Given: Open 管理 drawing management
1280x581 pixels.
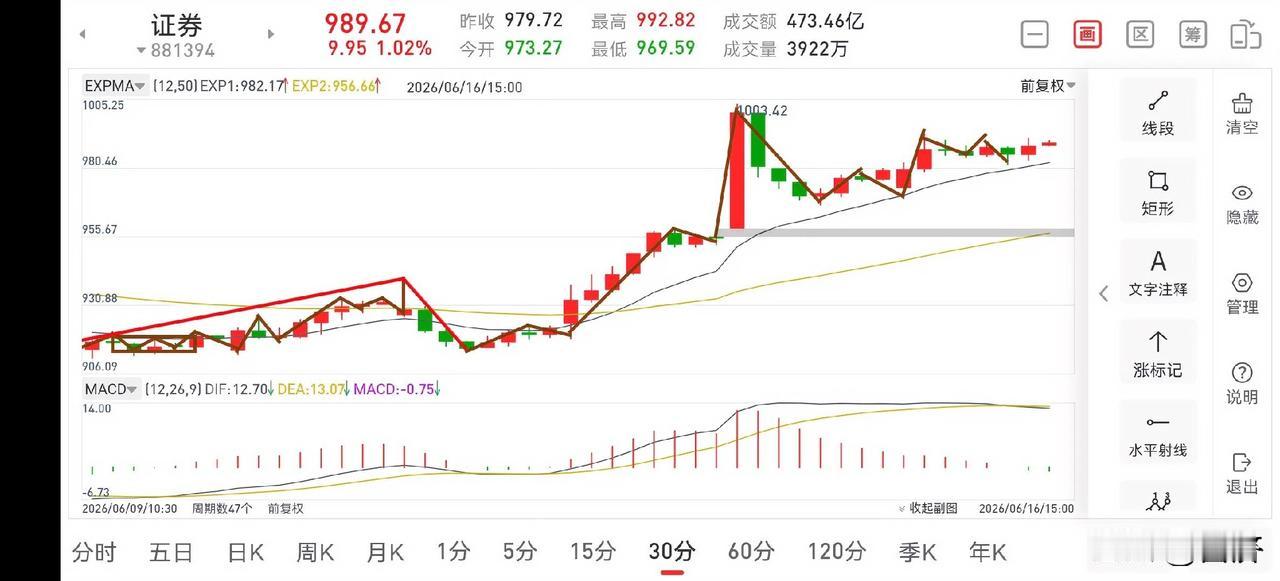Looking at the screenshot, I should pos(1242,293).
